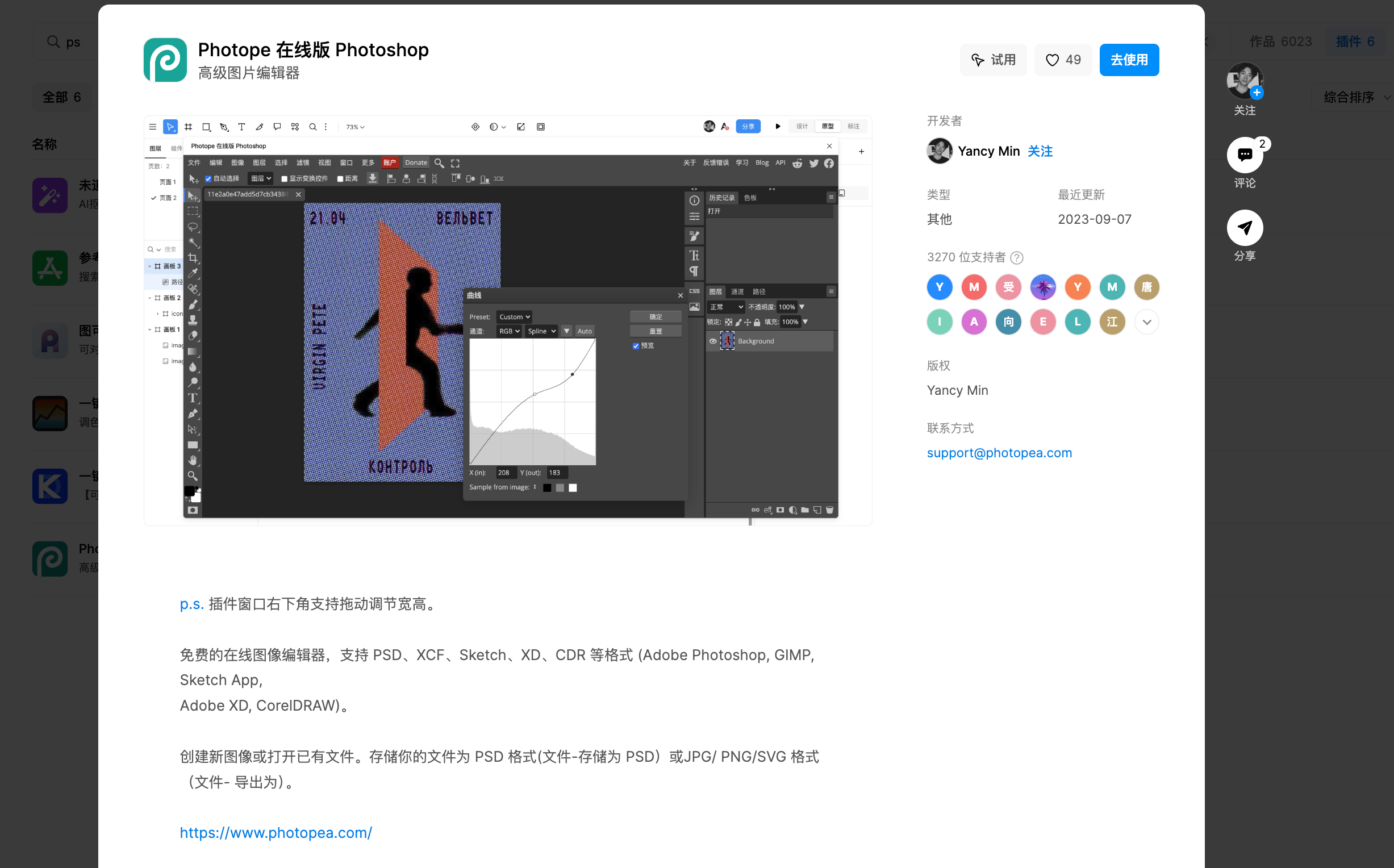This screenshot has height=868, width=1394.
Task: Open the 正常 blend mode dropdown
Action: click(x=726, y=307)
